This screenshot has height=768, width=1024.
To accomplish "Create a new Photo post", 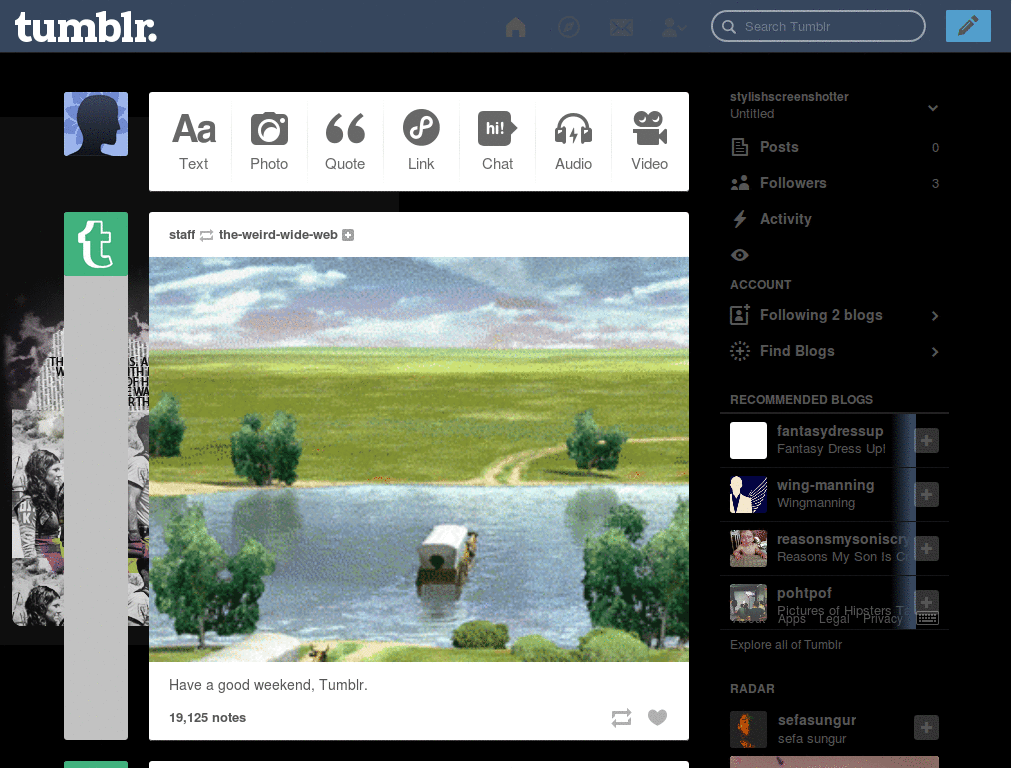I will click(269, 141).
